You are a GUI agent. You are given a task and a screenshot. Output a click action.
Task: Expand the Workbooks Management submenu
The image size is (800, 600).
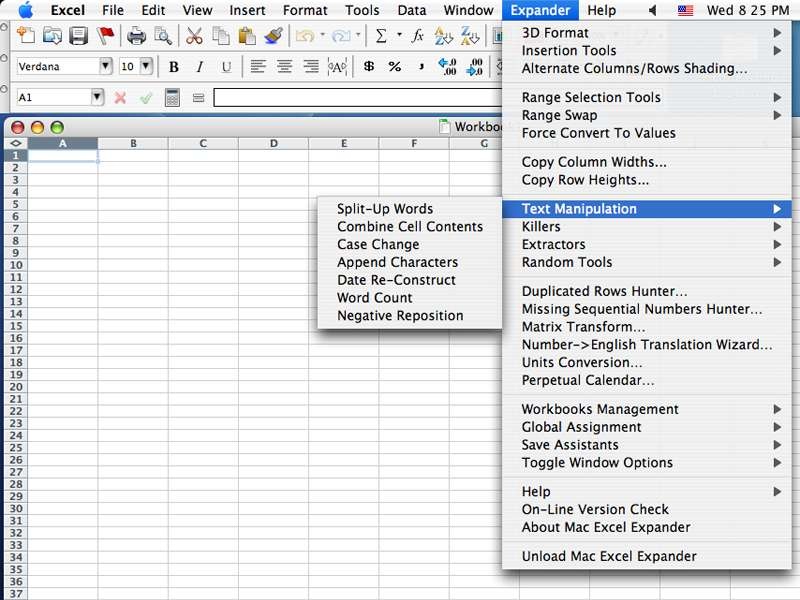(647, 409)
